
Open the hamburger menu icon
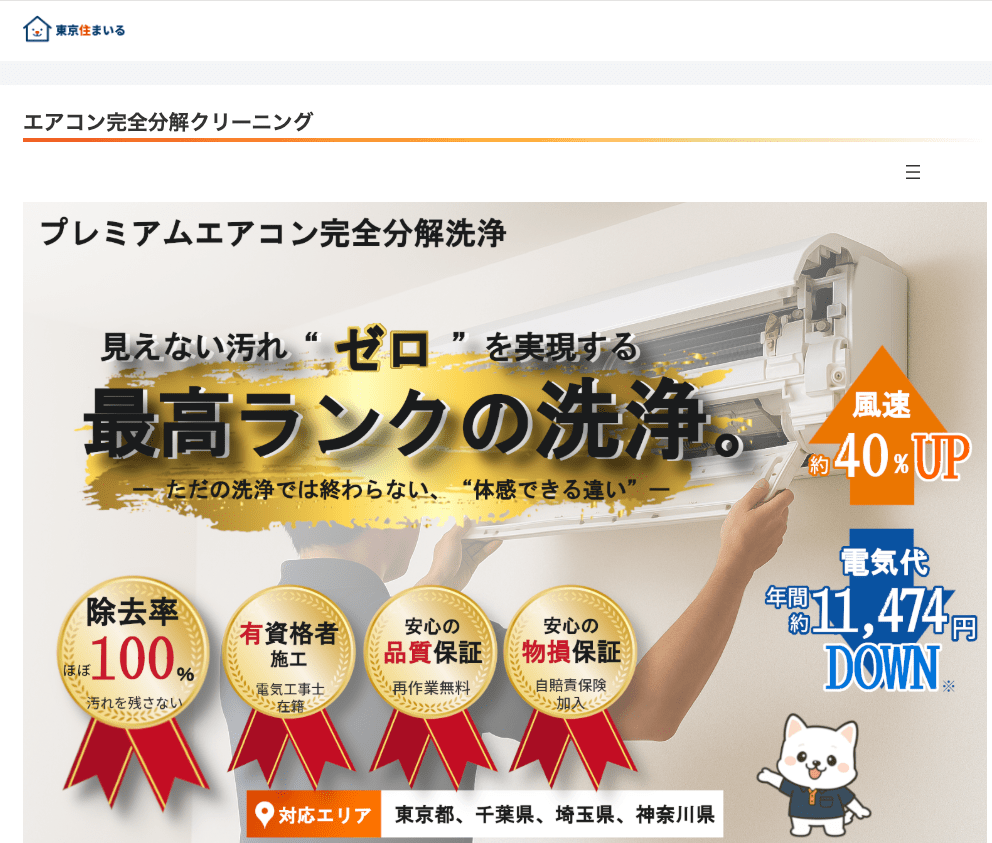912,172
